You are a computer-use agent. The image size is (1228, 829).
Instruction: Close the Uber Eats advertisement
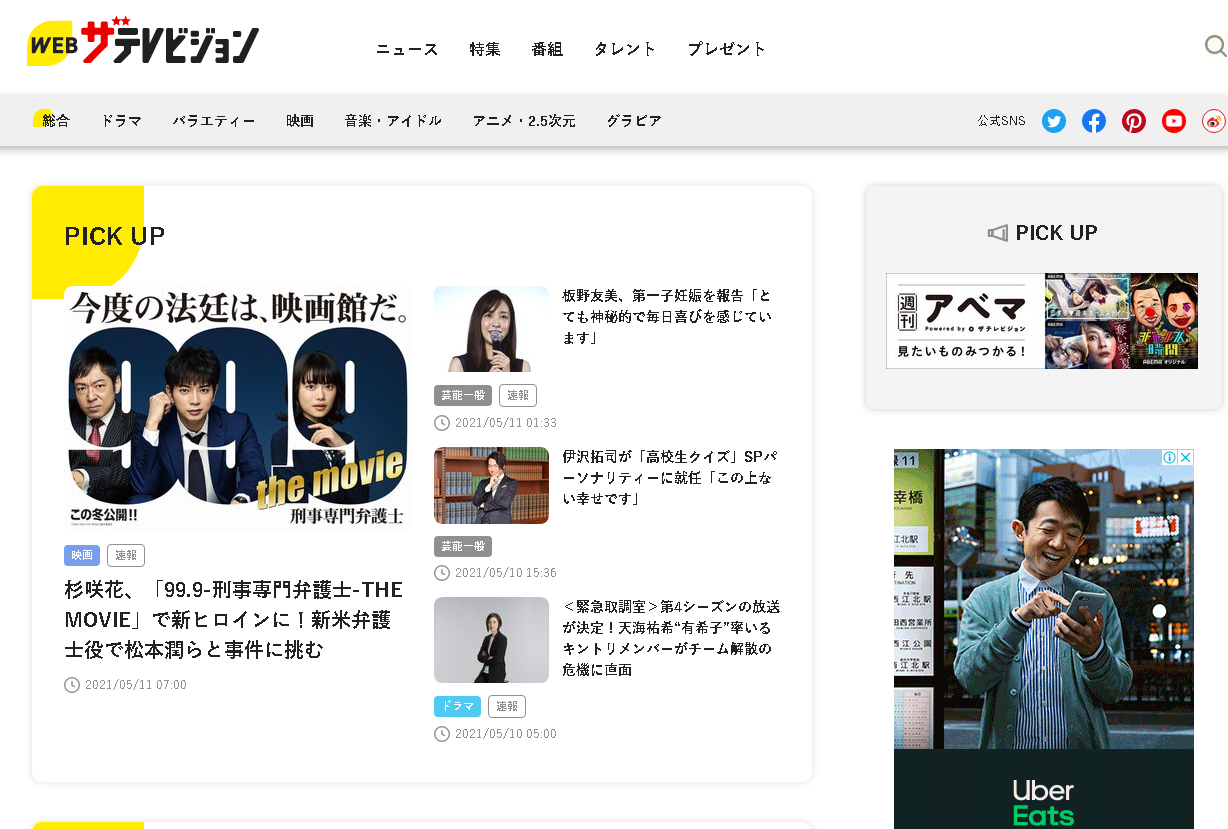coord(1186,457)
